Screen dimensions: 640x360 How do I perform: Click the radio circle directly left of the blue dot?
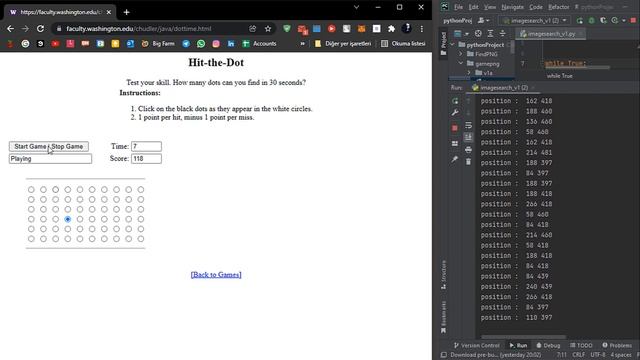coord(56,219)
